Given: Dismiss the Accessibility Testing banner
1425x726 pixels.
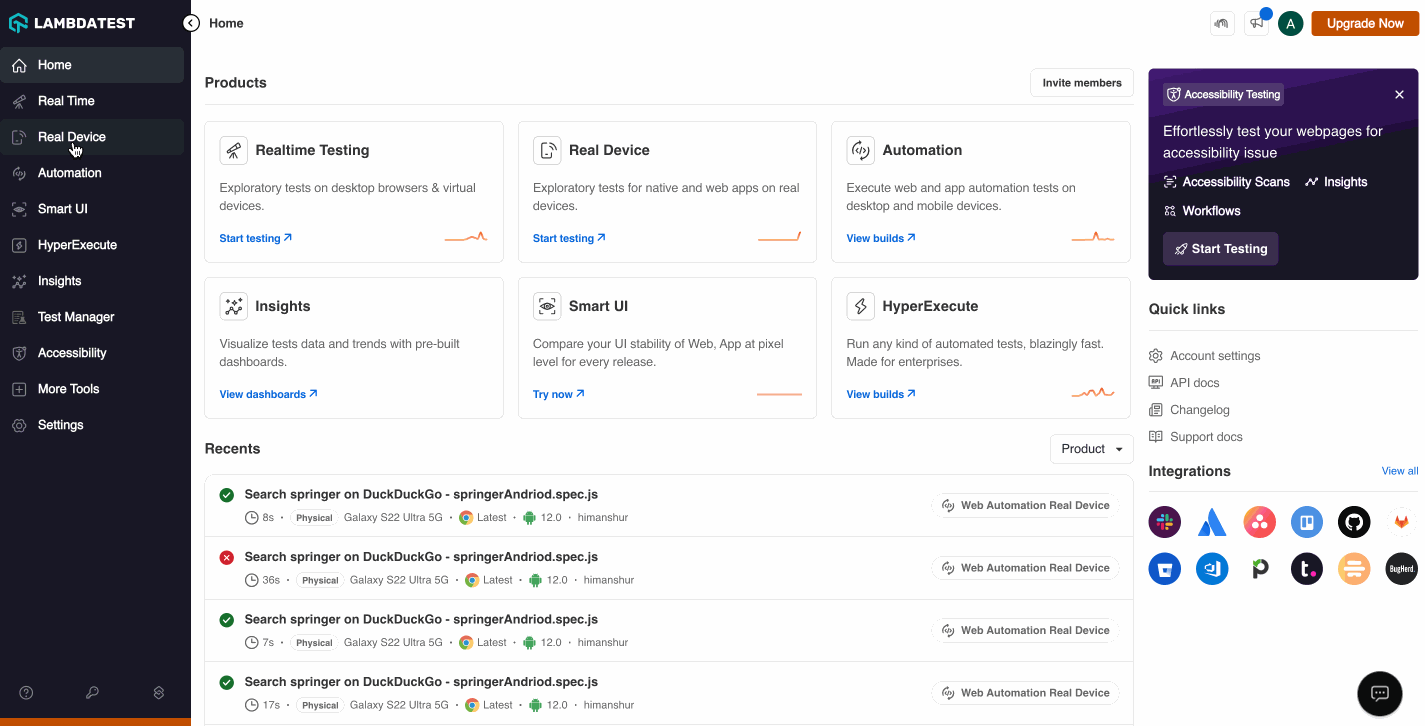Looking at the screenshot, I should click(x=1399, y=94).
